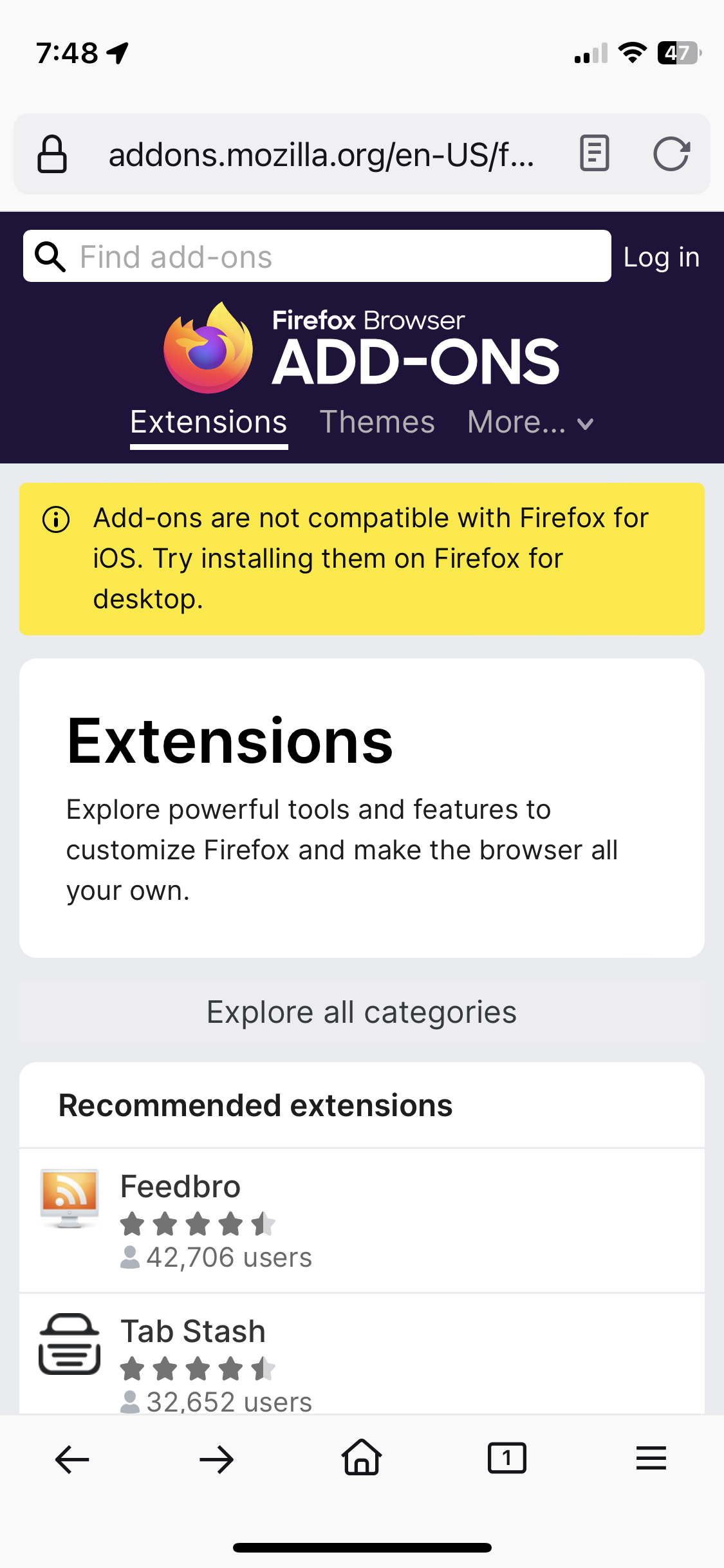724x1568 pixels.
Task: Tap the reload page icon
Action: [671, 154]
